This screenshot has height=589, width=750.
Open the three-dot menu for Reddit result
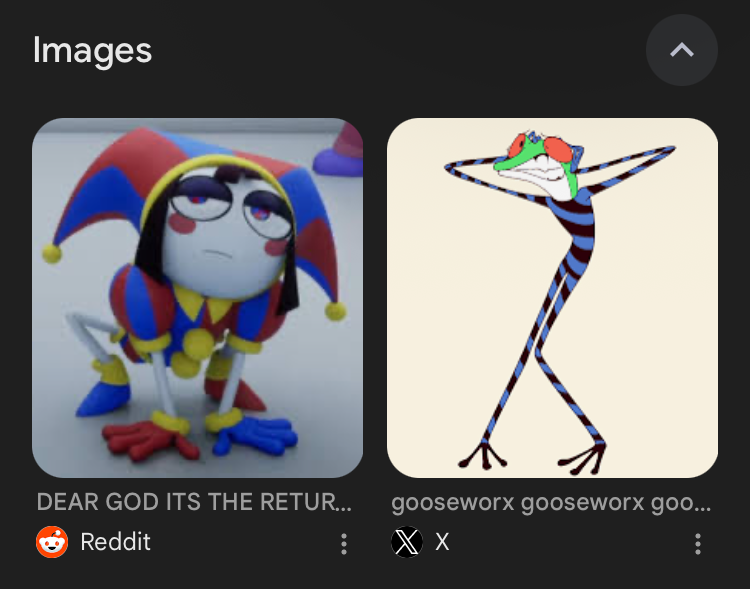(x=343, y=544)
